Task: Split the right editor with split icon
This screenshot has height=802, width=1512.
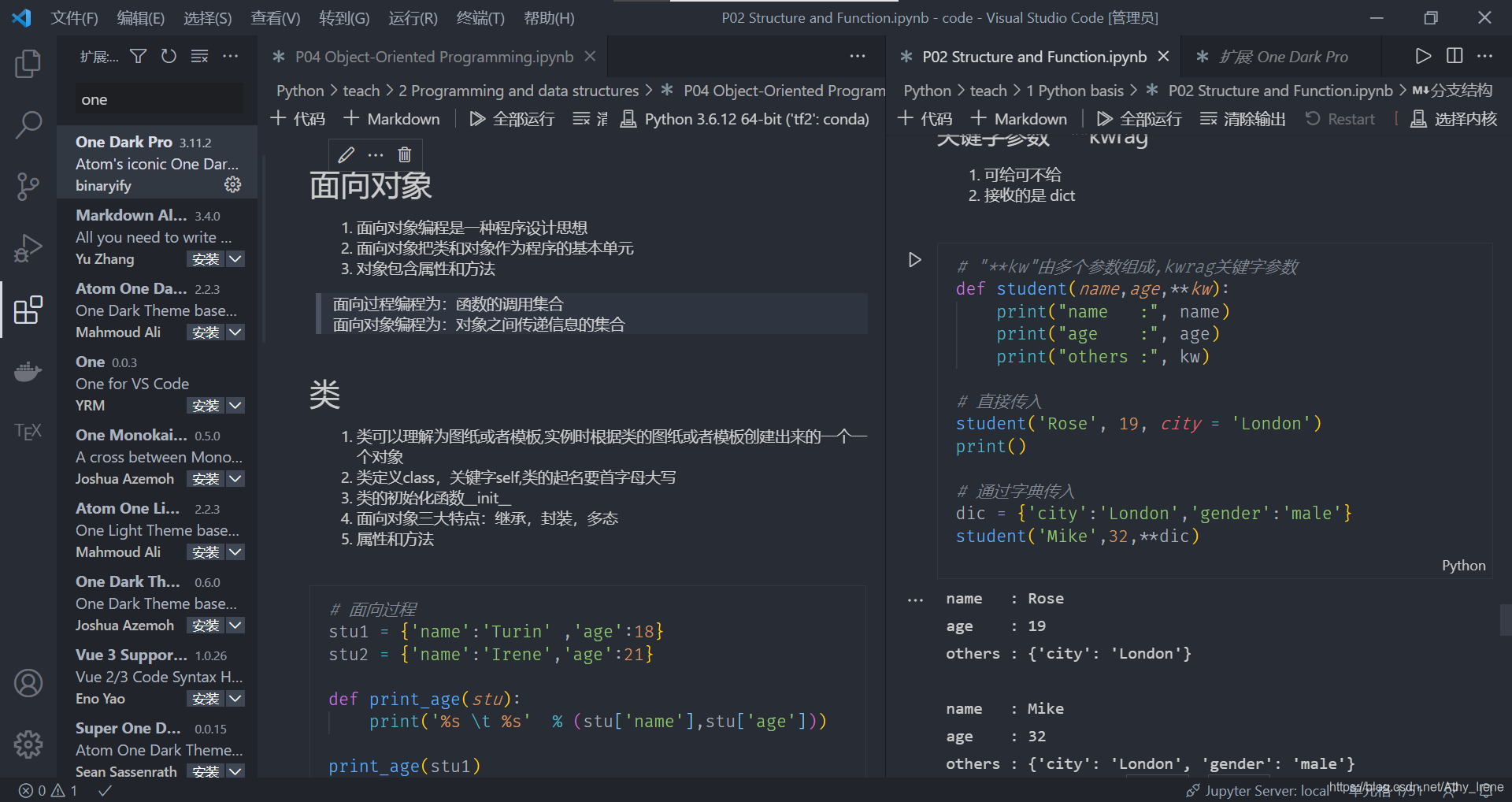Action: click(1455, 56)
